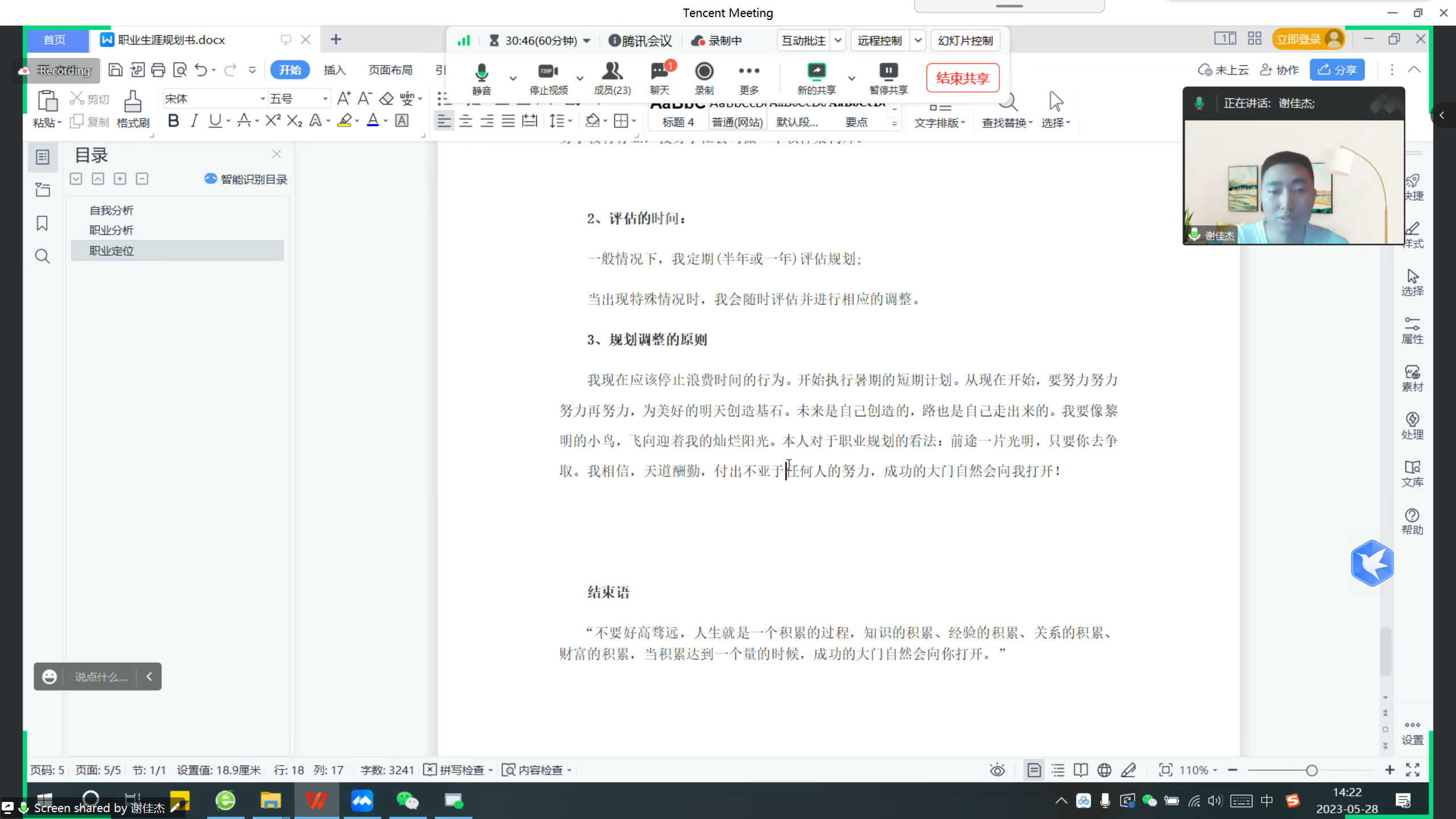Open the font size 五号 dropdown

(325, 99)
